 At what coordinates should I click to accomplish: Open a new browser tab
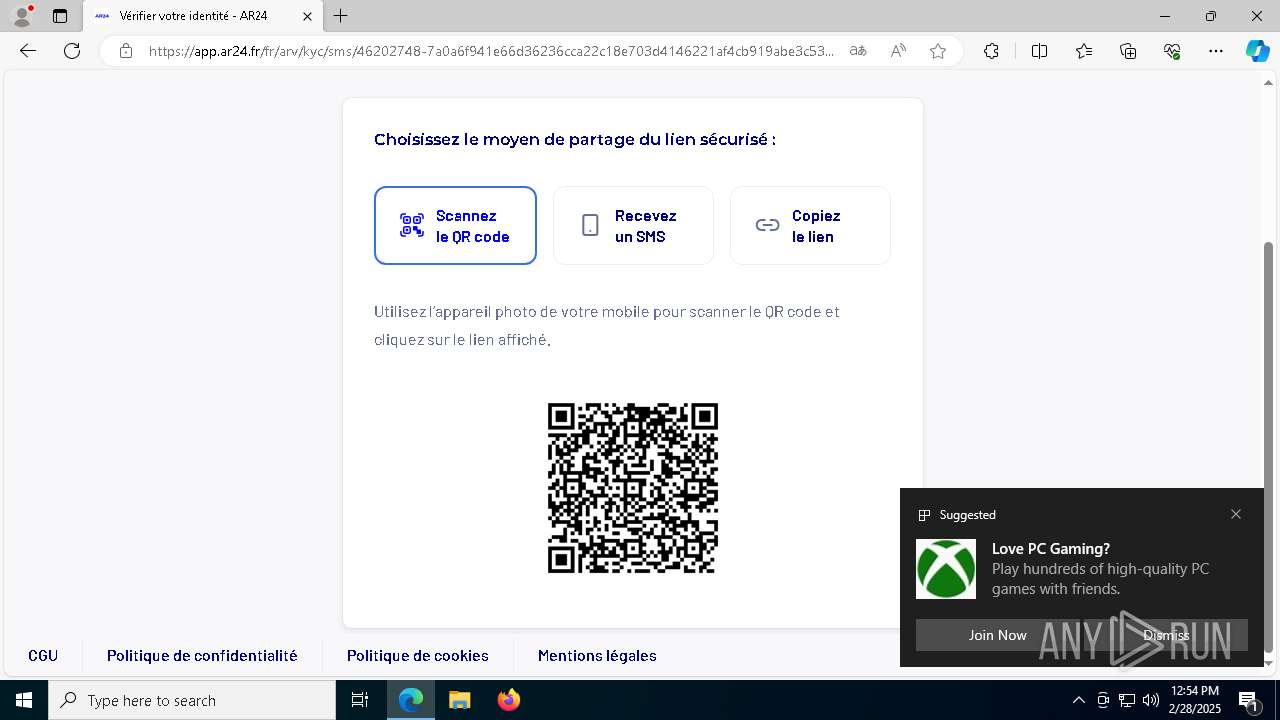pyautogui.click(x=341, y=16)
